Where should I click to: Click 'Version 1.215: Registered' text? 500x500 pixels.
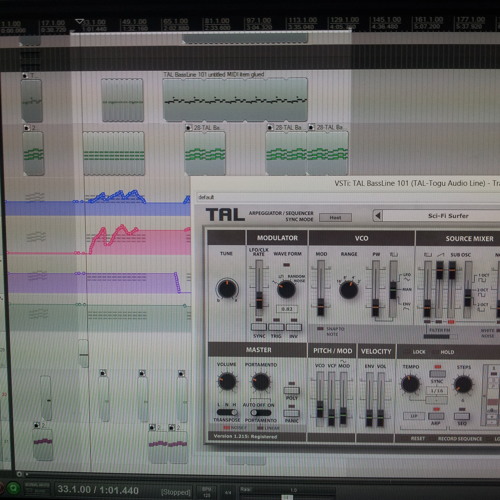coord(245,436)
